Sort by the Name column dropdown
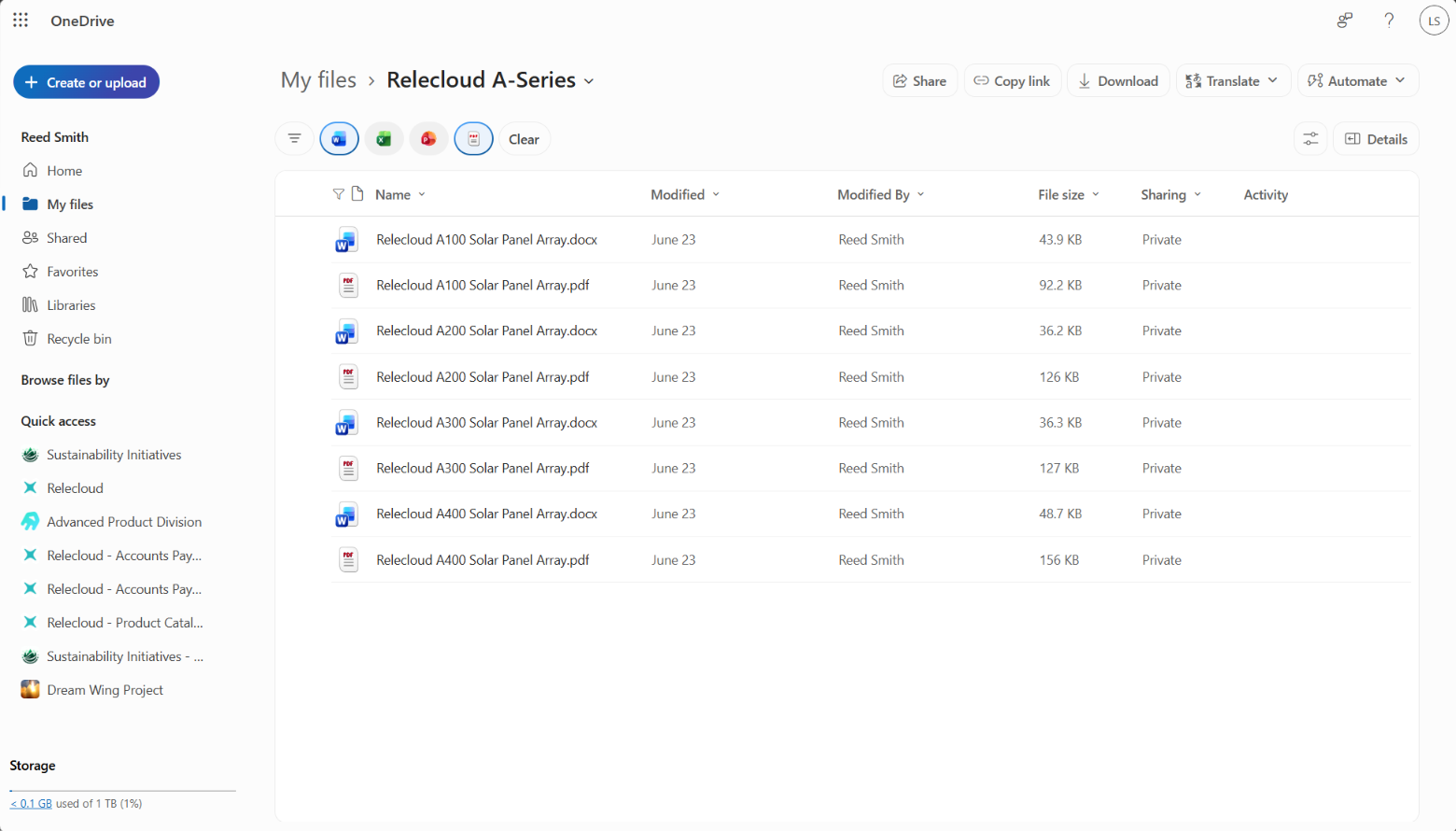1456x831 pixels. coord(401,194)
